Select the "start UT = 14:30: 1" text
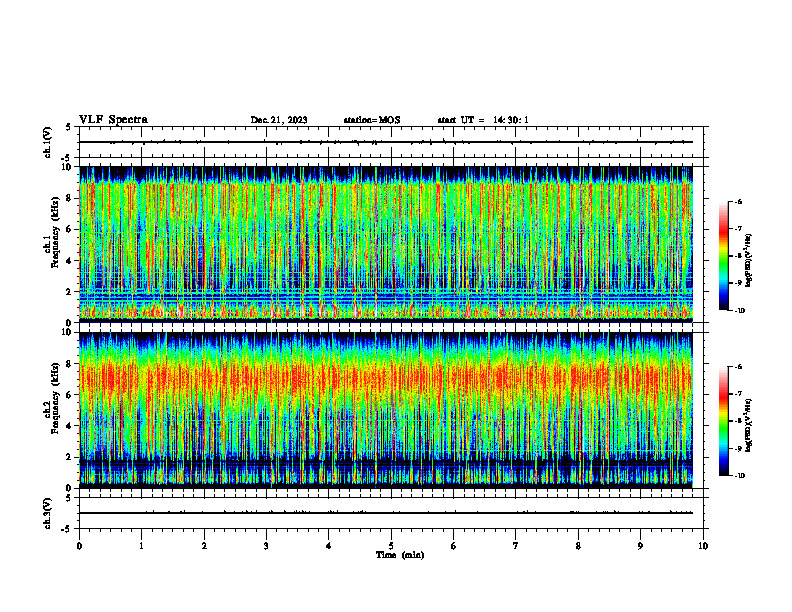 483,120
